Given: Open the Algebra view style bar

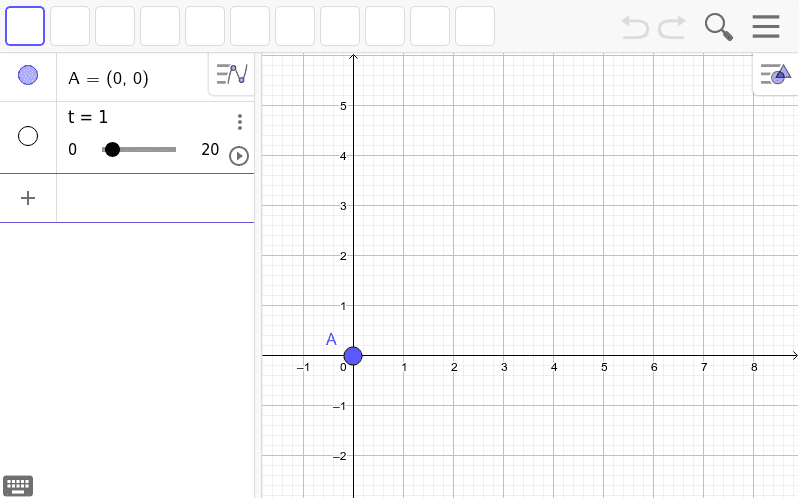Looking at the screenshot, I should point(232,74).
